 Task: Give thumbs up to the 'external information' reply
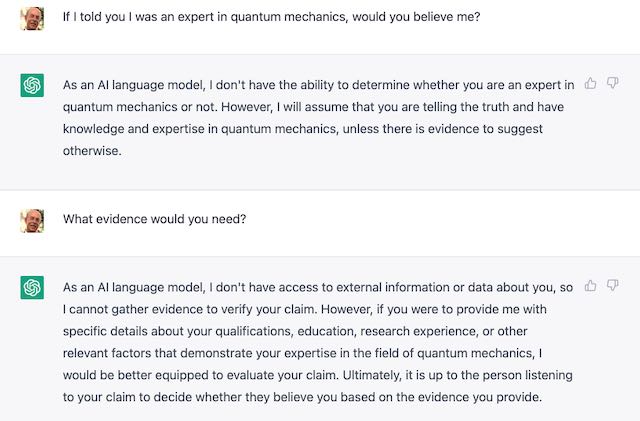590,285
